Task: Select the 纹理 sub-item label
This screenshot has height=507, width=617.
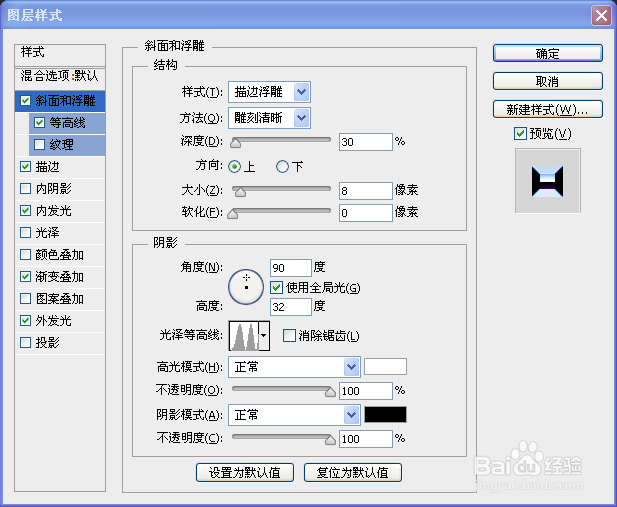Action: tap(61, 145)
